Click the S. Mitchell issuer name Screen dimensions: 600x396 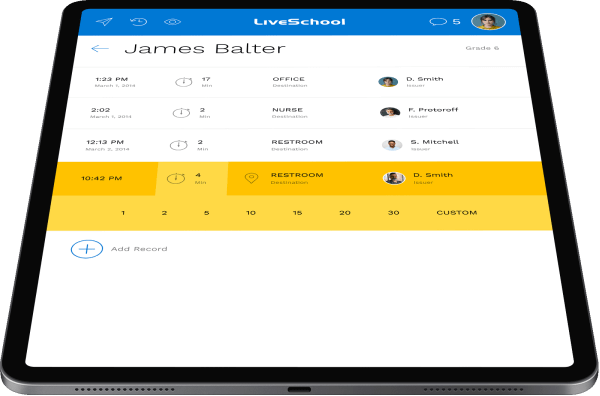(435, 142)
